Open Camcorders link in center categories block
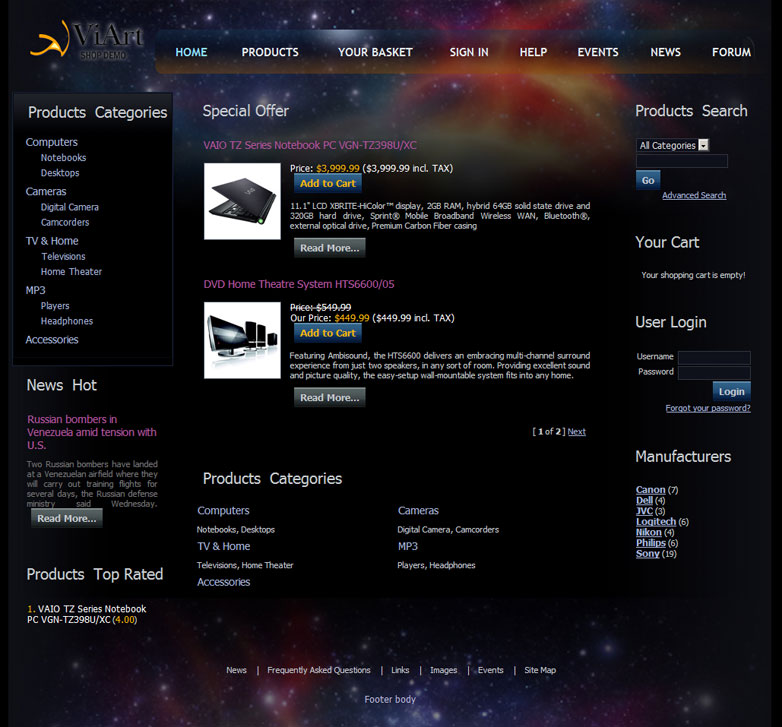Image resolution: width=782 pixels, height=727 pixels. (477, 530)
